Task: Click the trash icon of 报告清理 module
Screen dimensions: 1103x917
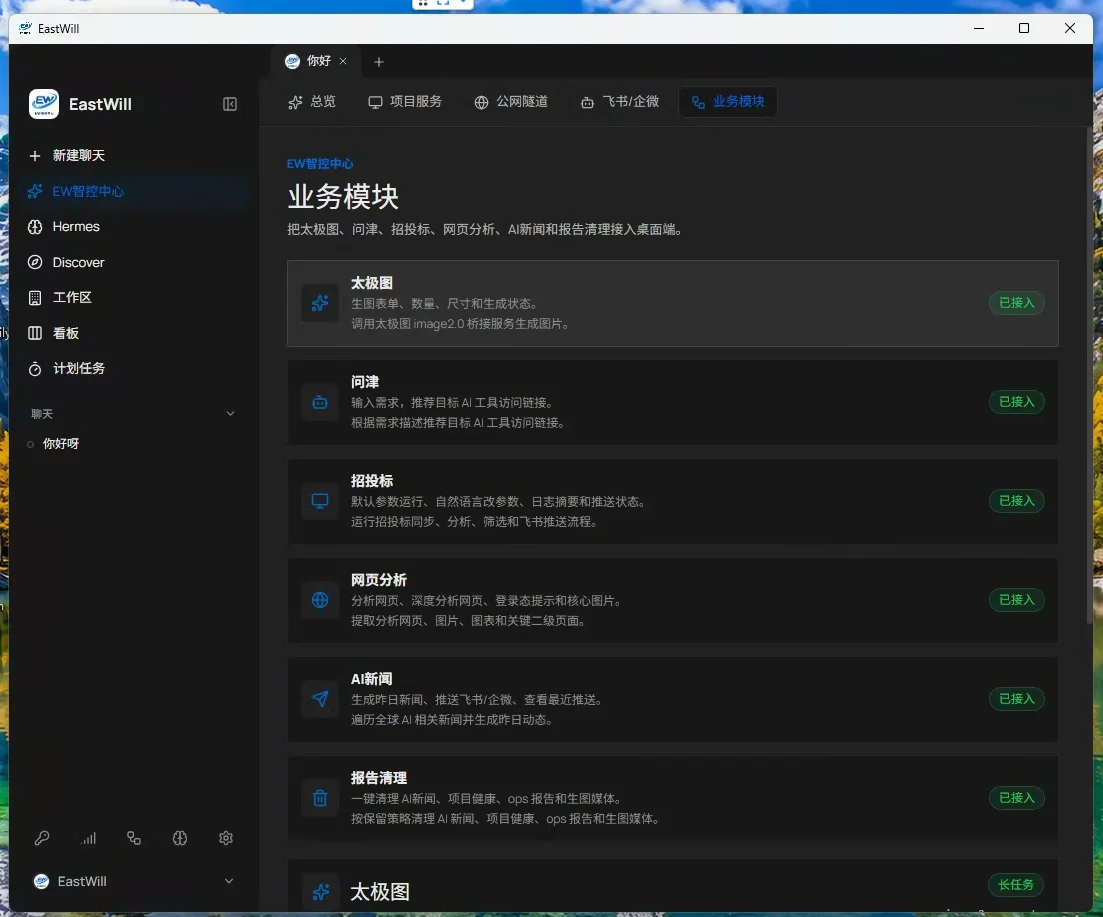Action: [x=320, y=798]
